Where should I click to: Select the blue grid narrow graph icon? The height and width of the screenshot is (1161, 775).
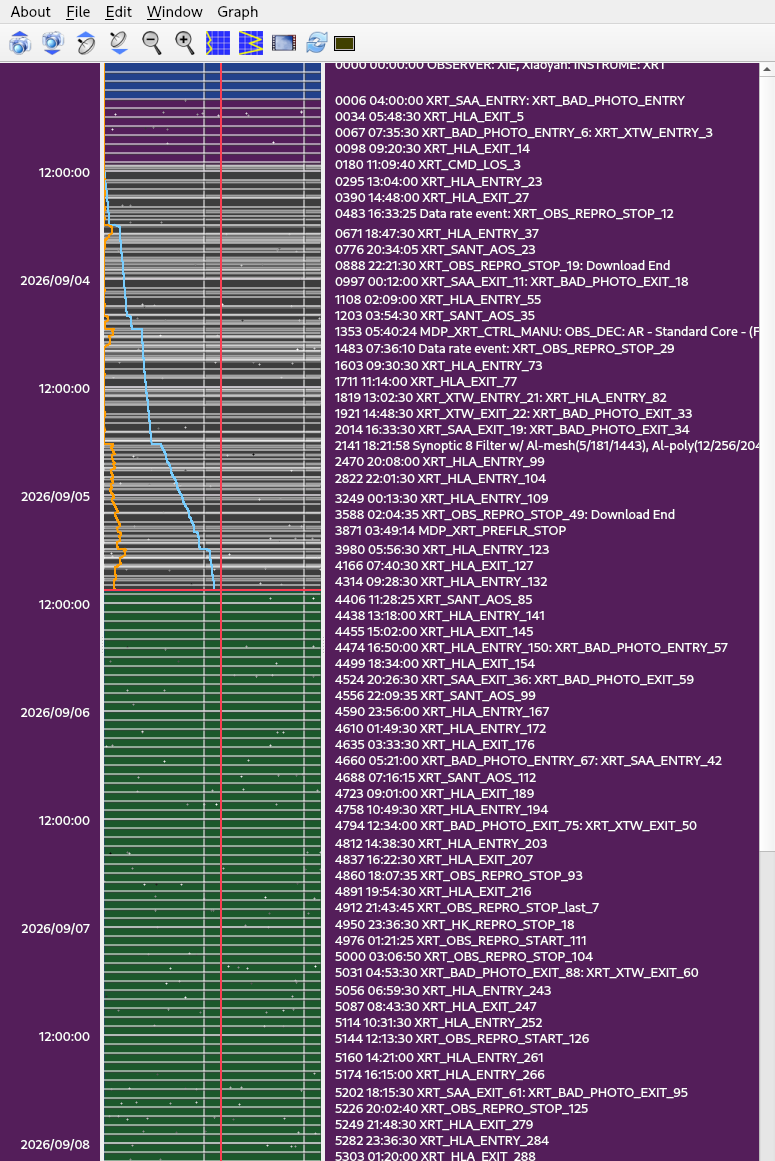218,43
